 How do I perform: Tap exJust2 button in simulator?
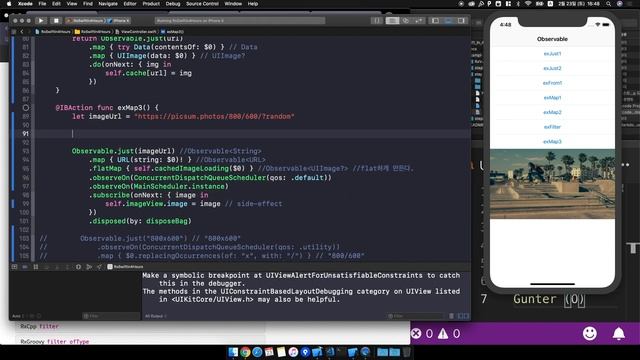552,68
